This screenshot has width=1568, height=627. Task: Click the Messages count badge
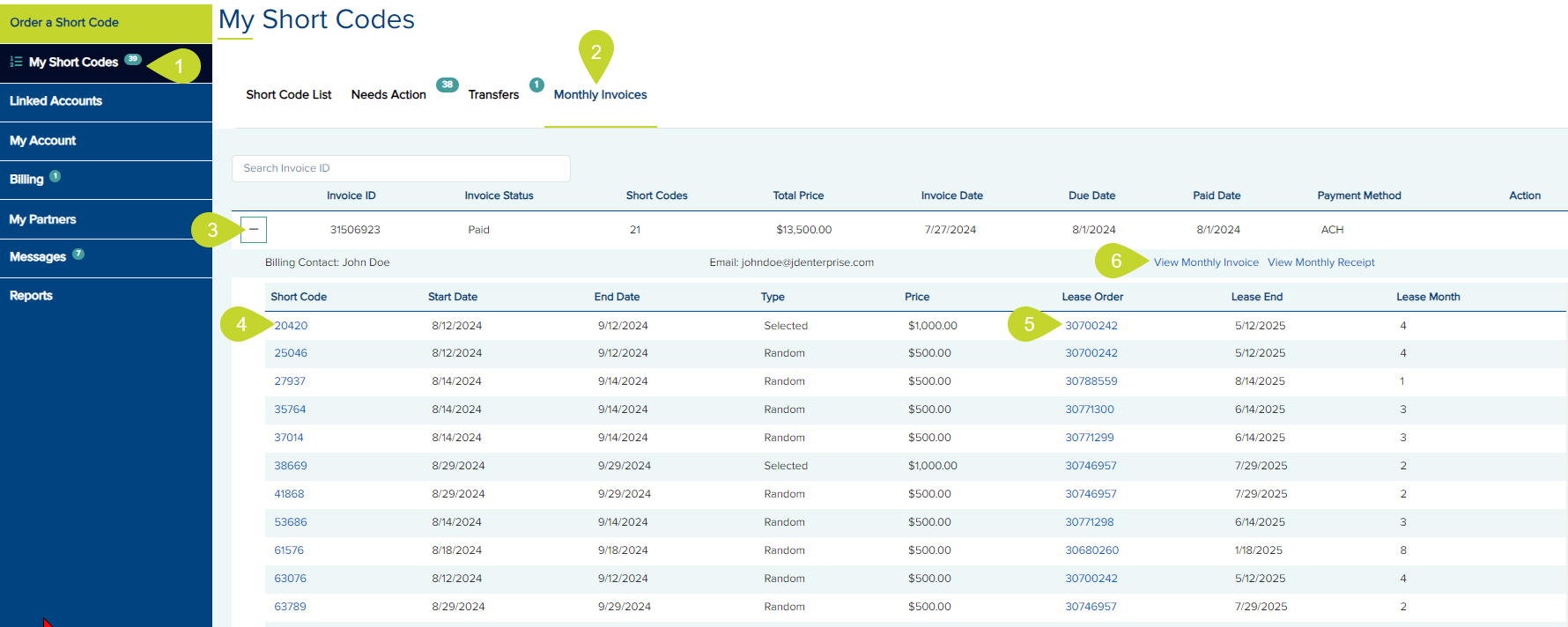pyautogui.click(x=78, y=254)
